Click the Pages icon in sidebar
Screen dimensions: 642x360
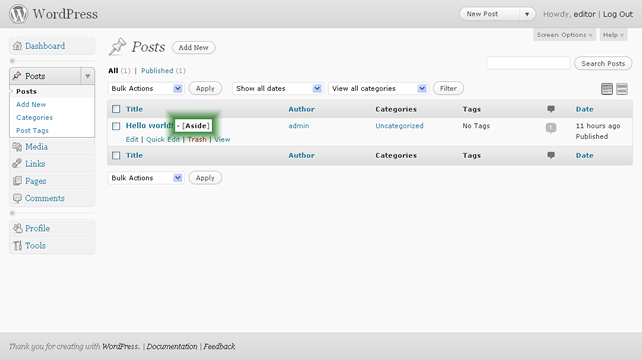coord(17,181)
